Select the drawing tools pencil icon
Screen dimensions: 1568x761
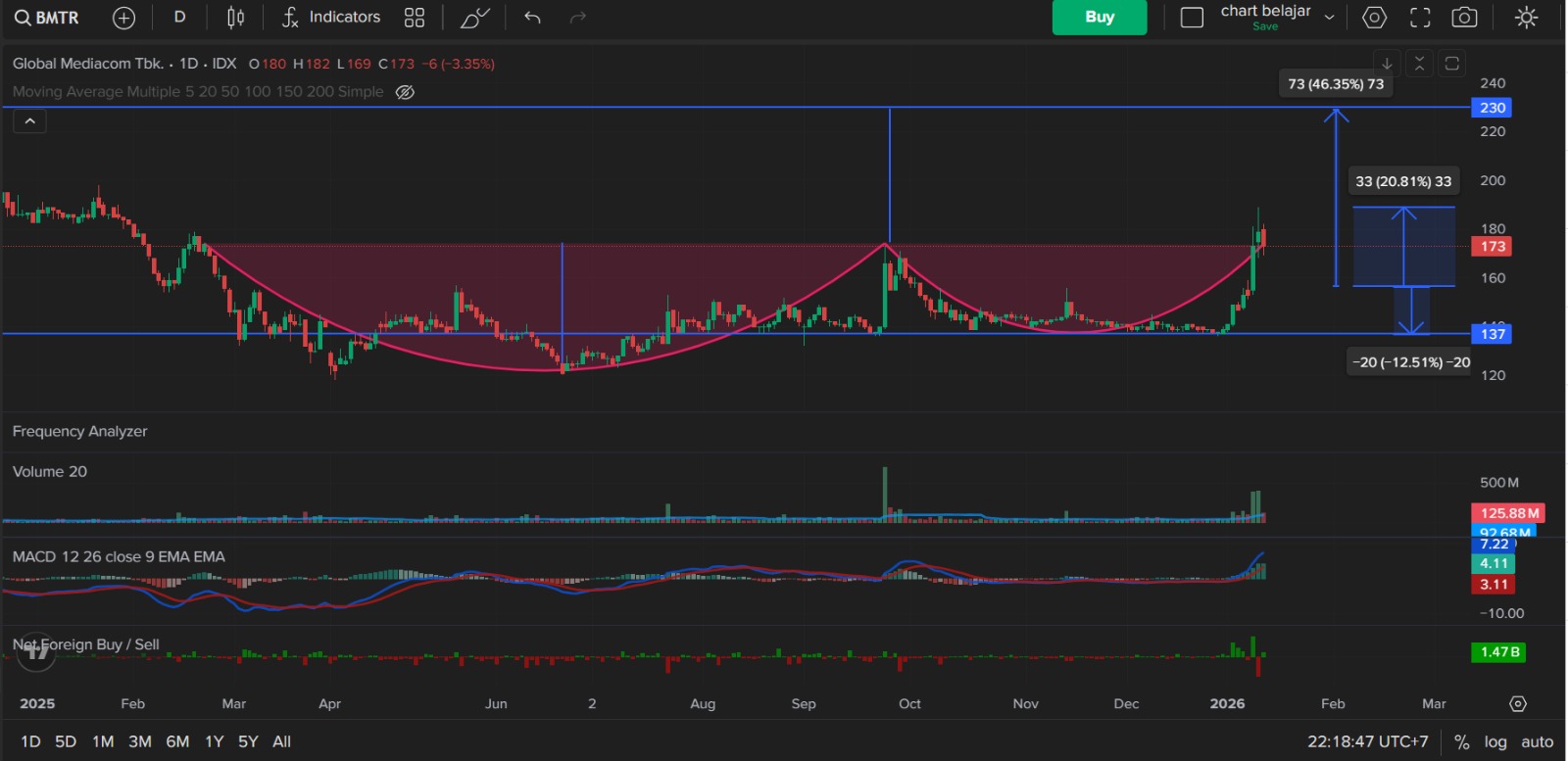pos(475,18)
